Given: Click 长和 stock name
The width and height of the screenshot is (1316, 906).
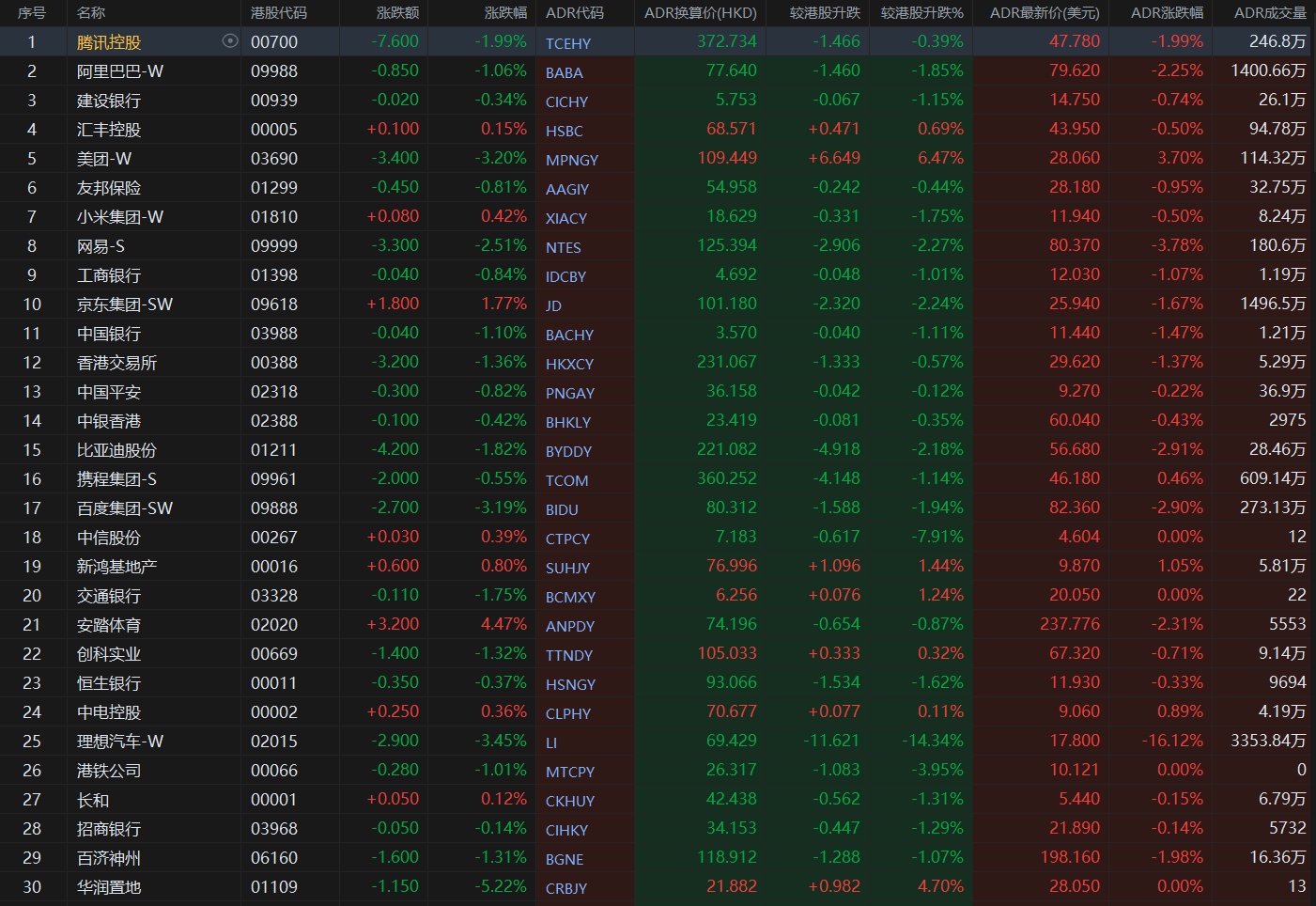Looking at the screenshot, I should click(x=93, y=800).
